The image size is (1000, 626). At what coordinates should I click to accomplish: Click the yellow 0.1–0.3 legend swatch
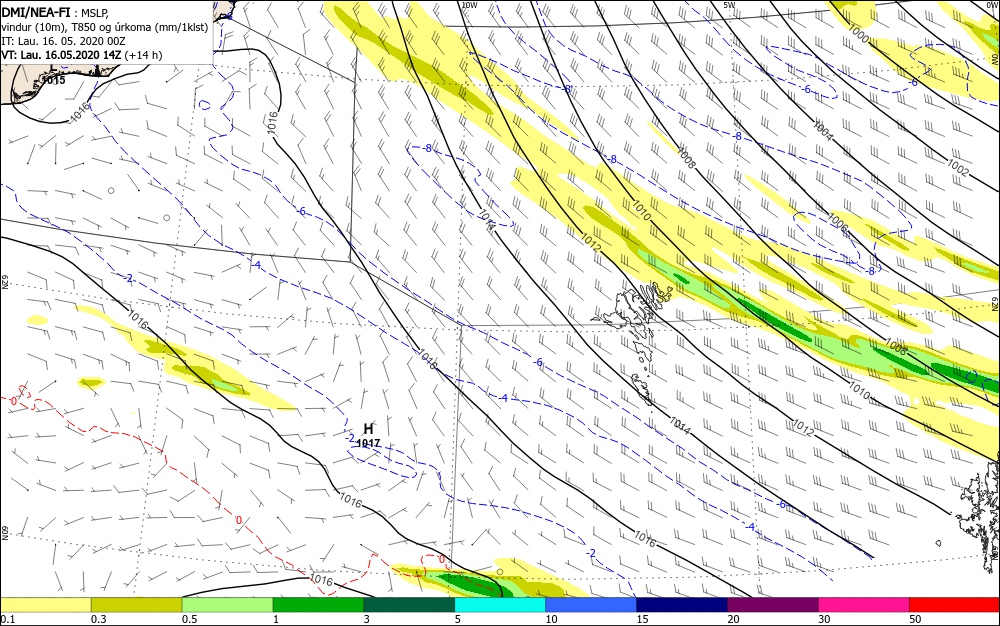click(x=46, y=605)
